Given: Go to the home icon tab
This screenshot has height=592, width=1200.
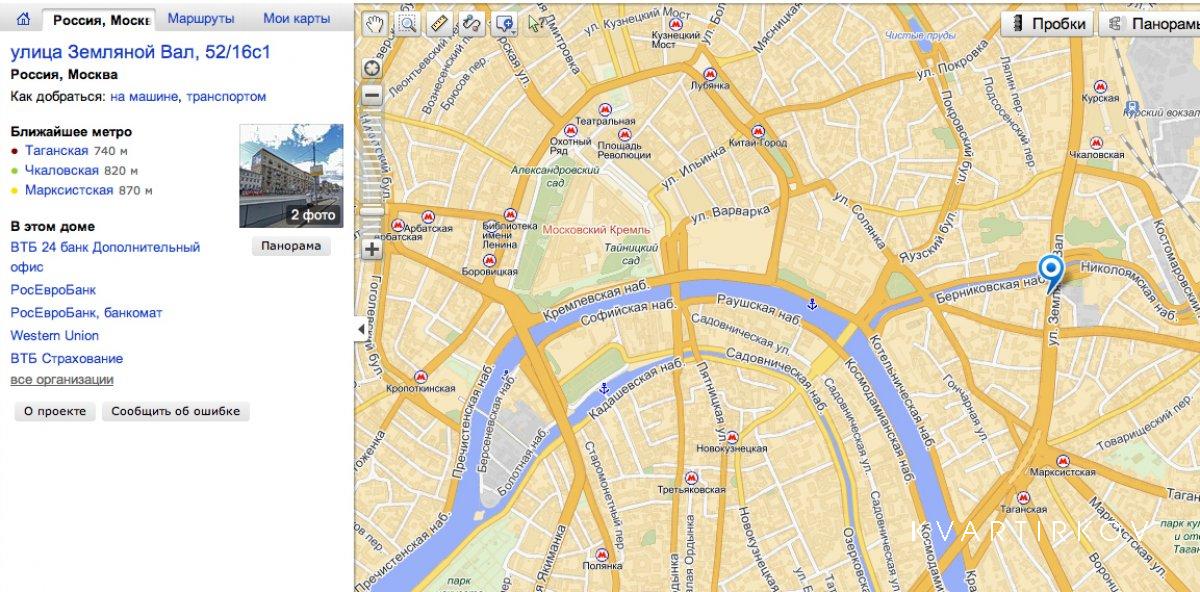Looking at the screenshot, I should pos(23,19).
